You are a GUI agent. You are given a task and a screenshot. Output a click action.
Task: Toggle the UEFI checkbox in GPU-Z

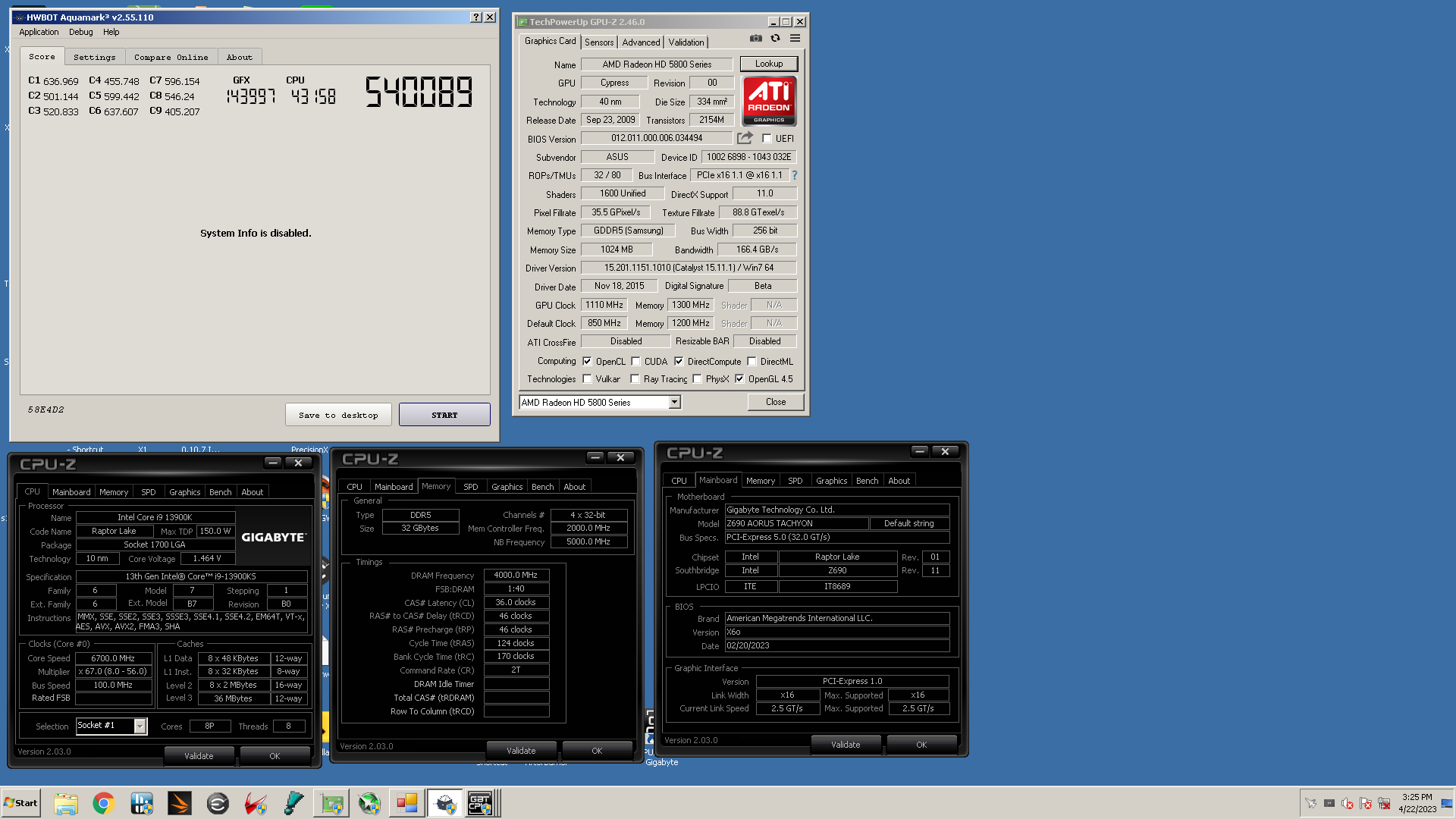pyautogui.click(x=767, y=139)
